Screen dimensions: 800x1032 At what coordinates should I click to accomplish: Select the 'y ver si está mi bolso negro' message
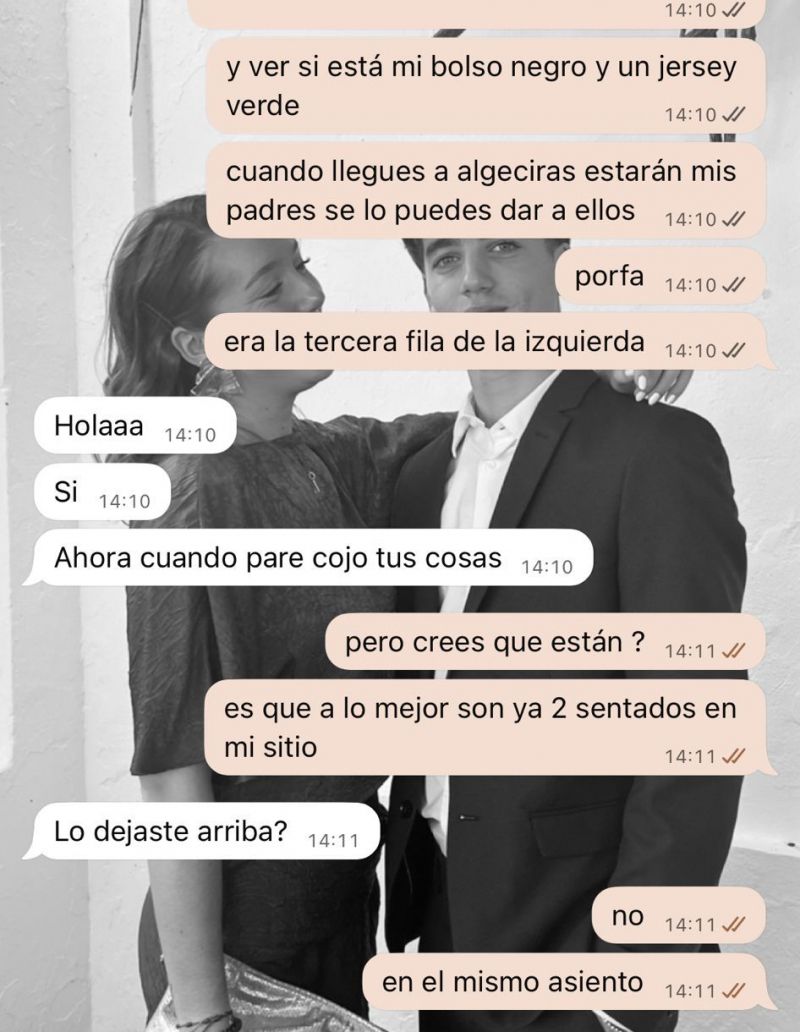tap(486, 86)
